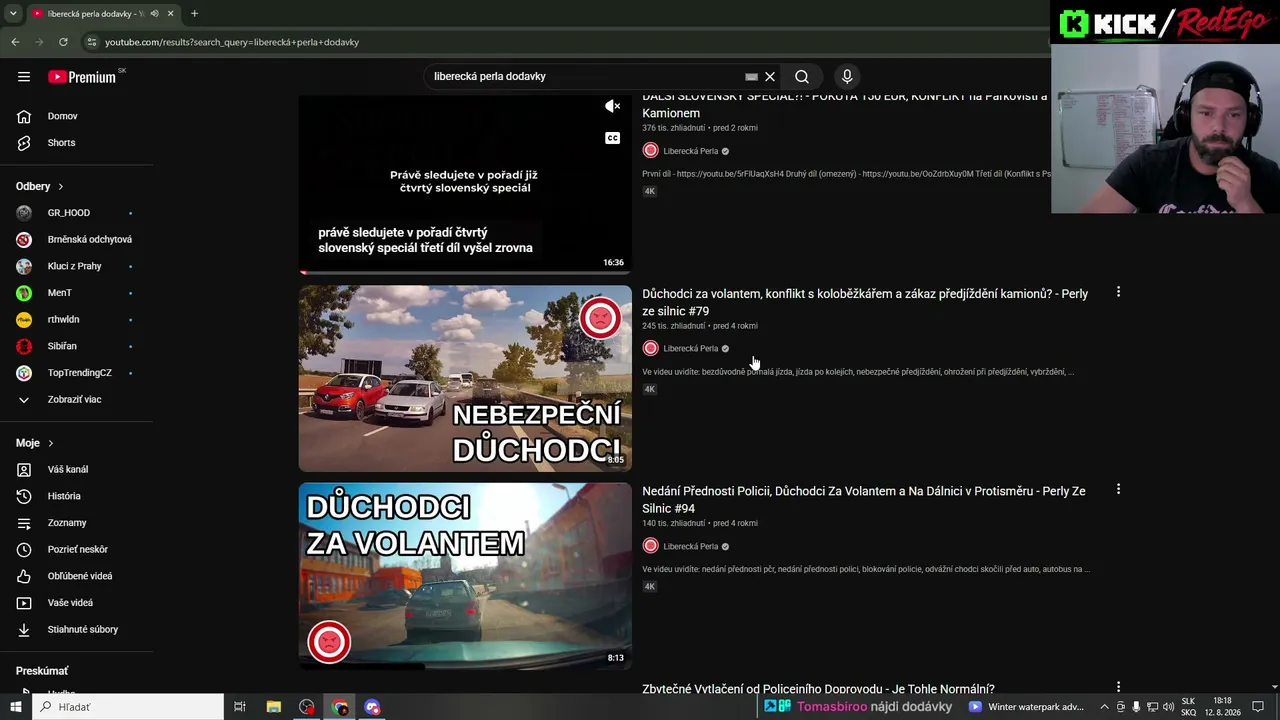
Task: Open Kluci z Prahy channel subscription
Action: coord(77,266)
